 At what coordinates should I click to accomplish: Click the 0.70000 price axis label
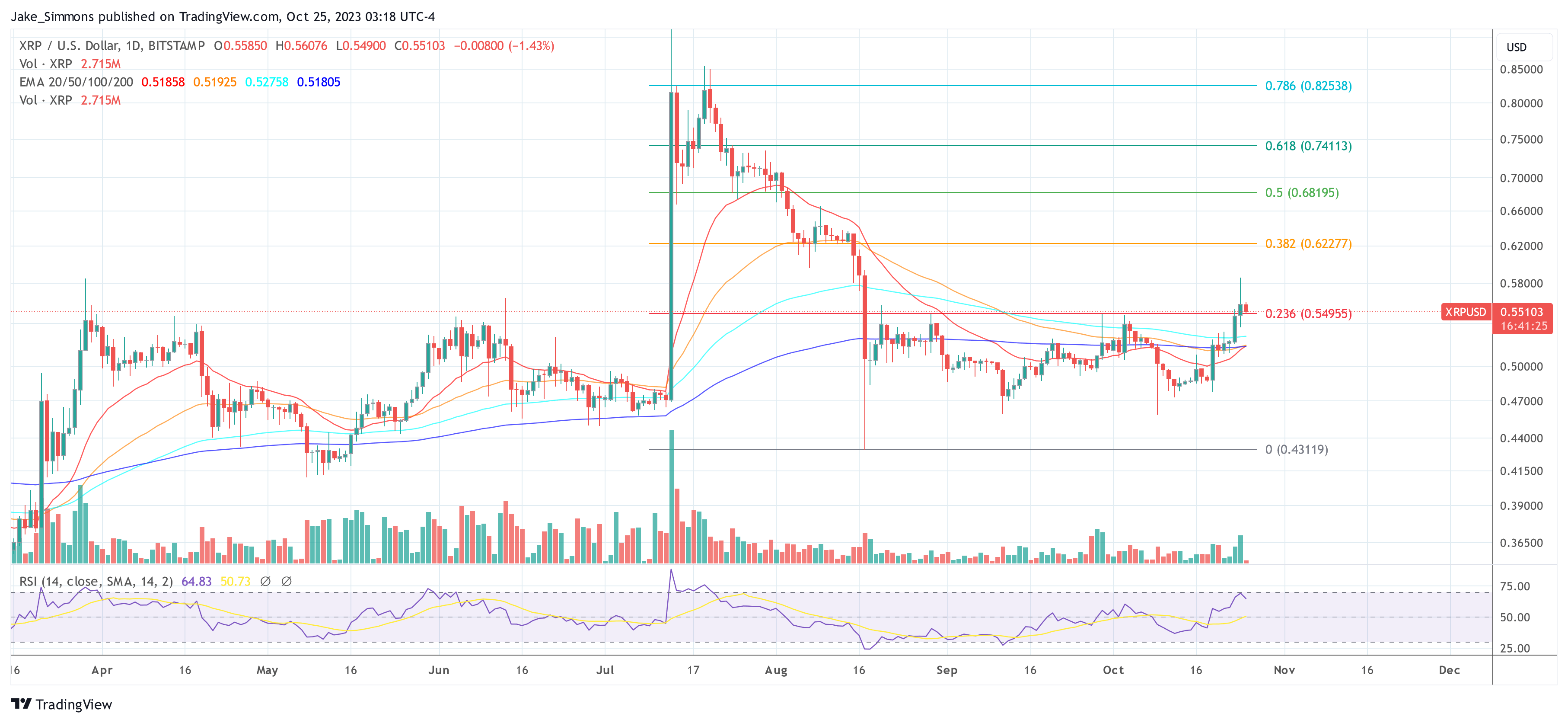pos(1521,179)
